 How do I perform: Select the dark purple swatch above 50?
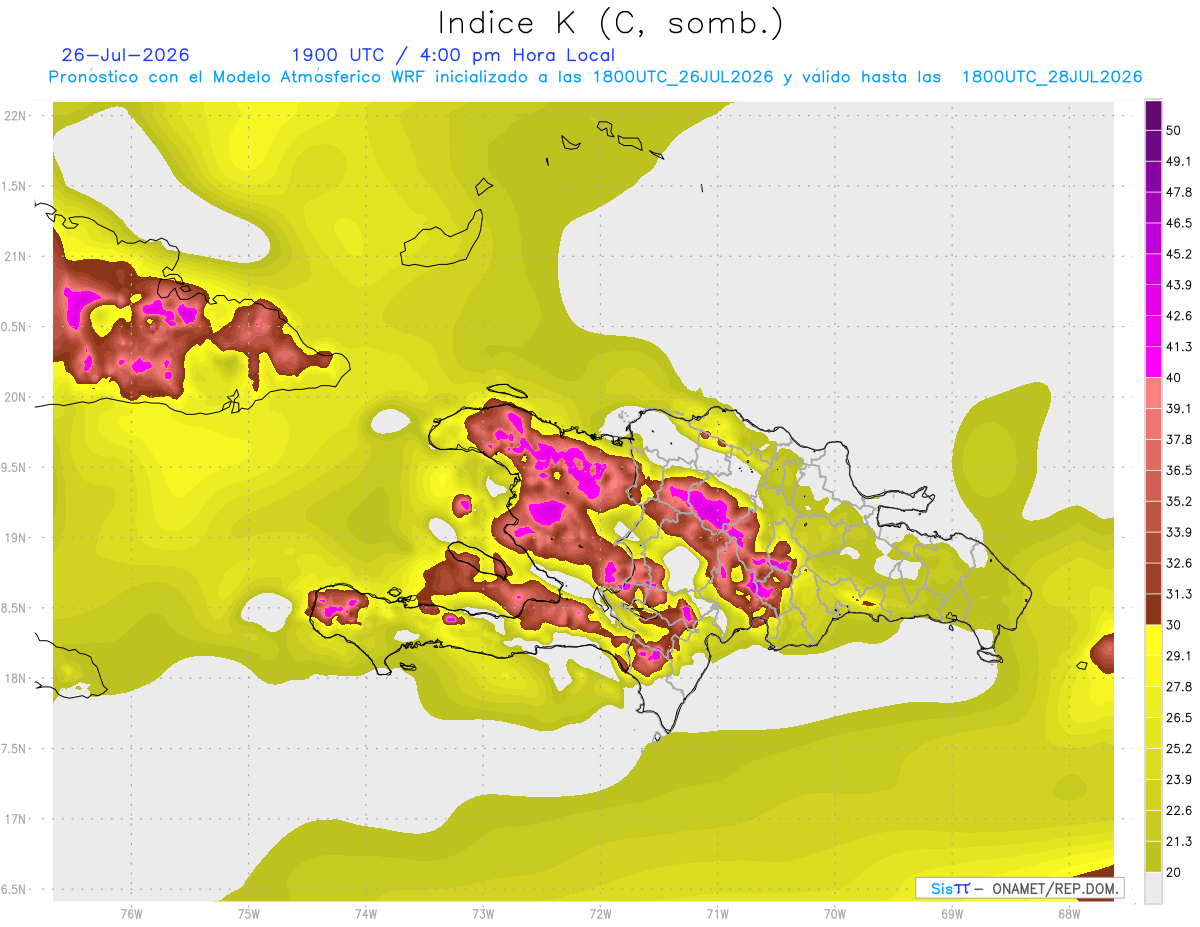tap(1153, 115)
